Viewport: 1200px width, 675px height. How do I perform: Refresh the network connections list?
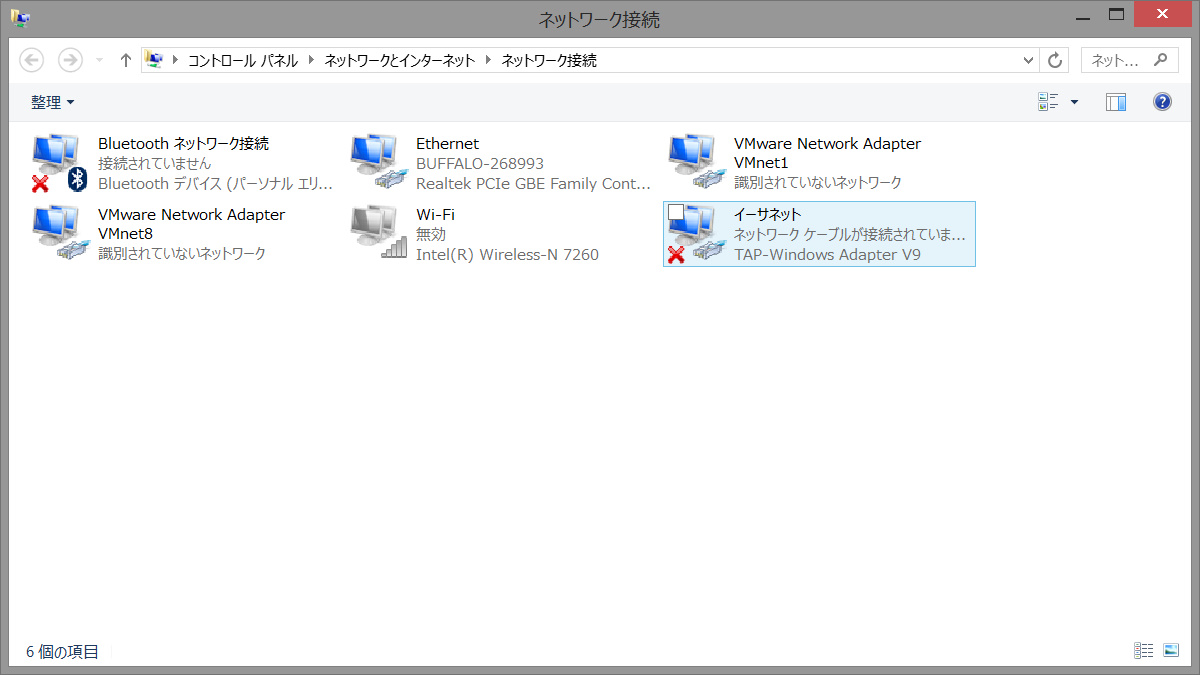[x=1055, y=60]
